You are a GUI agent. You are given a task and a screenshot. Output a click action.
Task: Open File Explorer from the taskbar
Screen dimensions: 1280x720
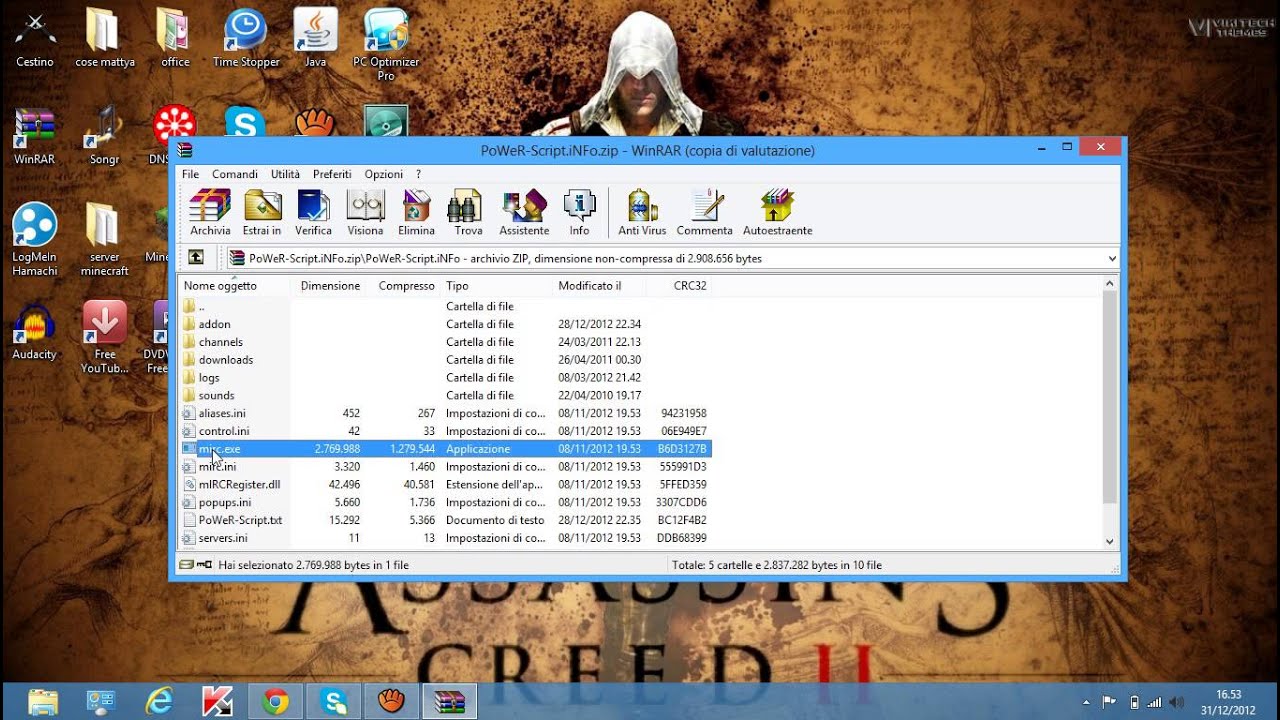(x=43, y=701)
